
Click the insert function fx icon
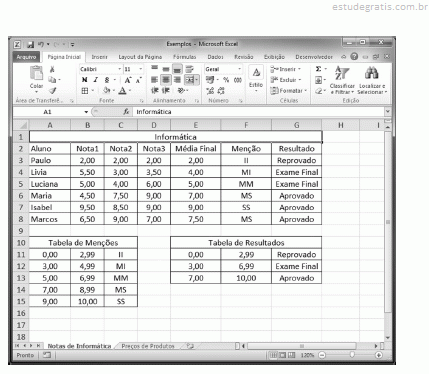point(126,112)
